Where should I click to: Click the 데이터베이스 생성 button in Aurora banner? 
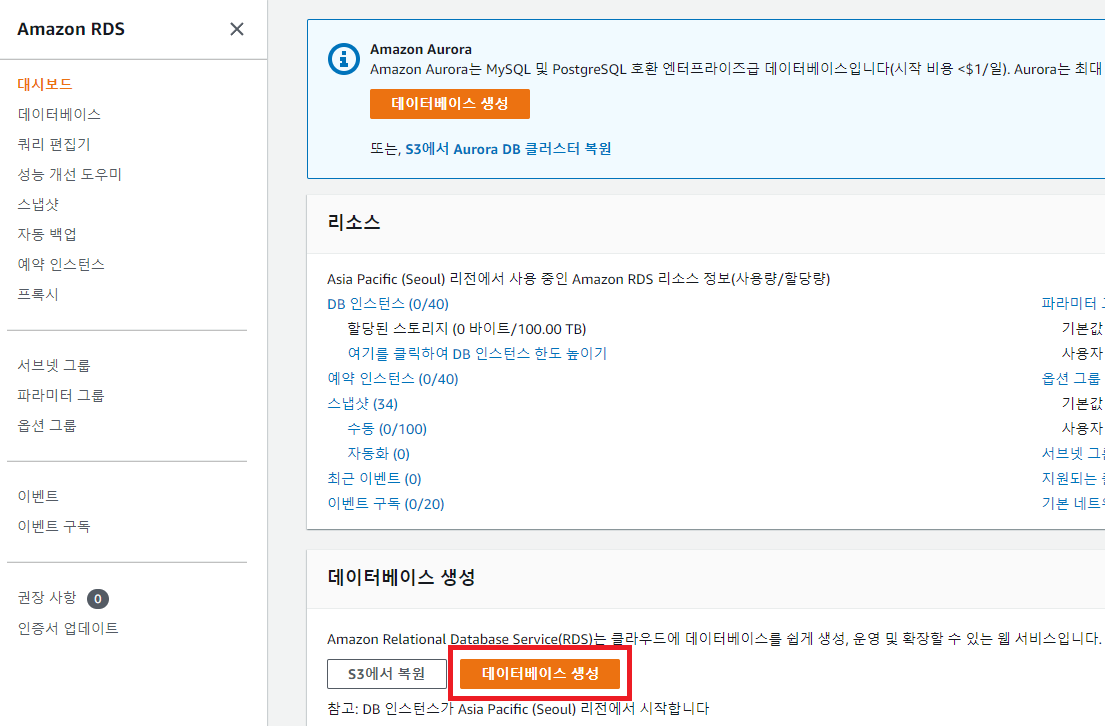450,104
